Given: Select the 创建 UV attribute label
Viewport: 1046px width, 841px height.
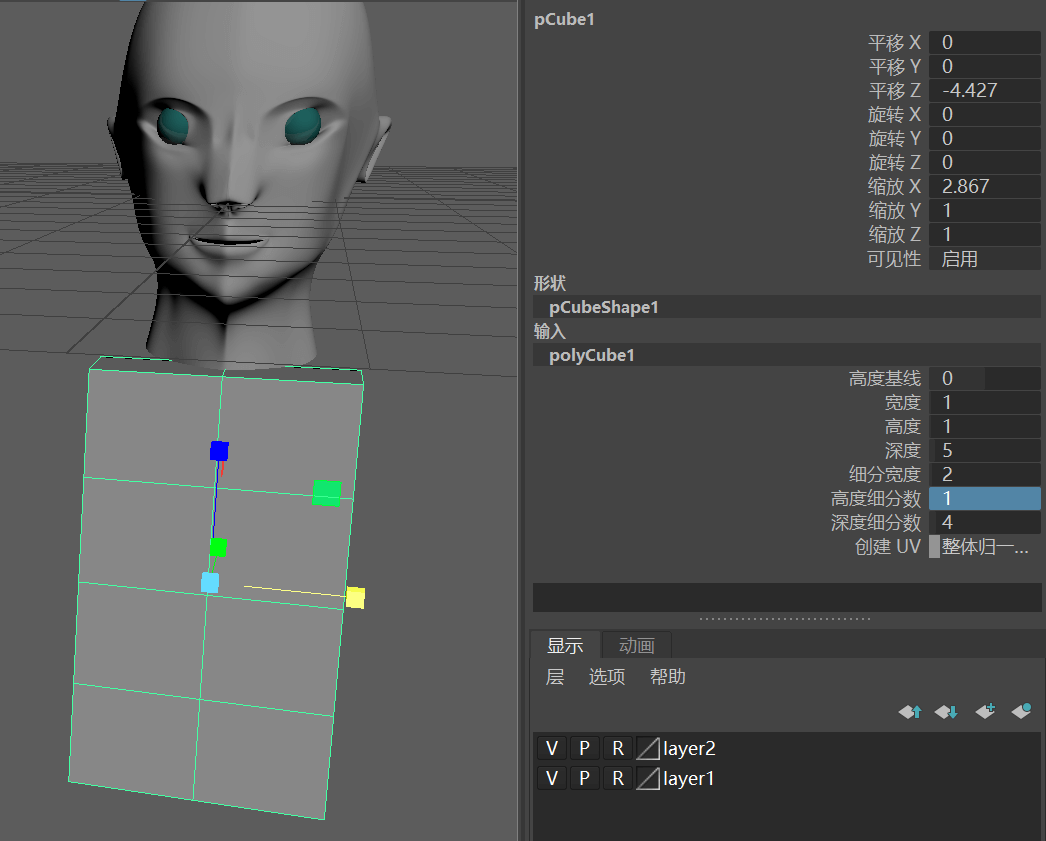Looking at the screenshot, I should point(888,547).
